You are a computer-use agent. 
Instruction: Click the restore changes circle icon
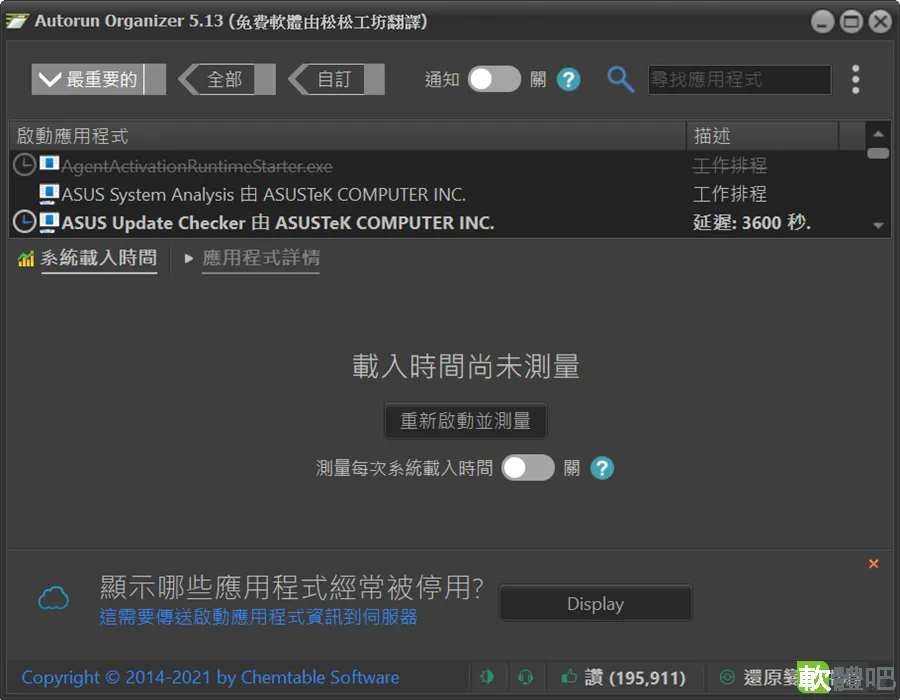click(727, 677)
